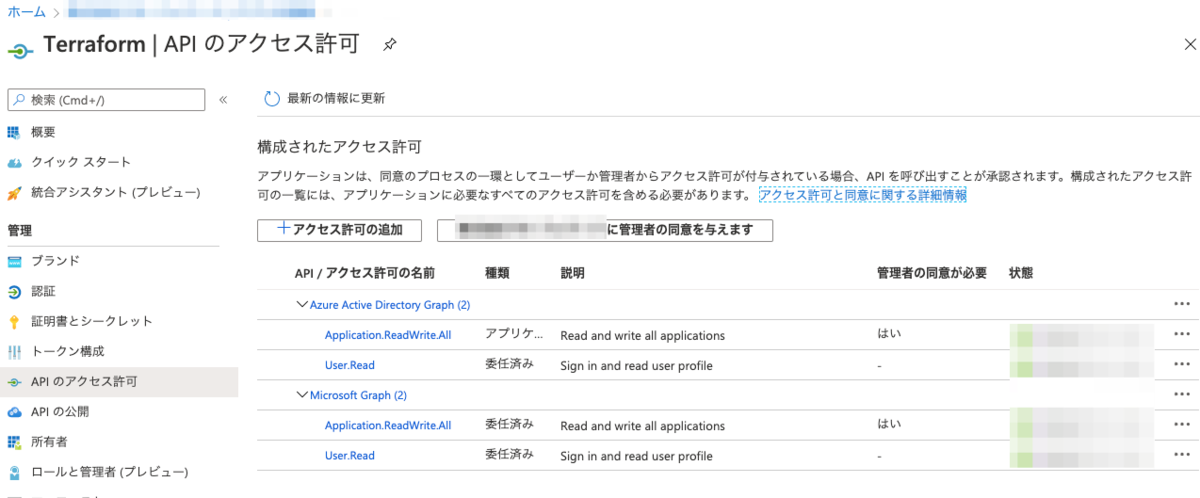Open ellipsis menu for Azure AD Graph Application.ReadWrite.All
Image resolution: width=1200 pixels, height=498 pixels.
coord(1181,334)
